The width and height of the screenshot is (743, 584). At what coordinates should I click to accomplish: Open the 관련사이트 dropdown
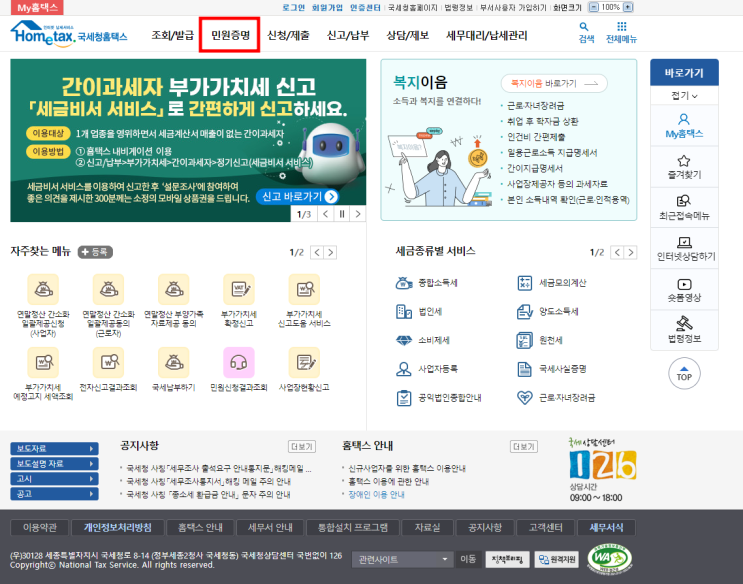pyautogui.click(x=401, y=560)
